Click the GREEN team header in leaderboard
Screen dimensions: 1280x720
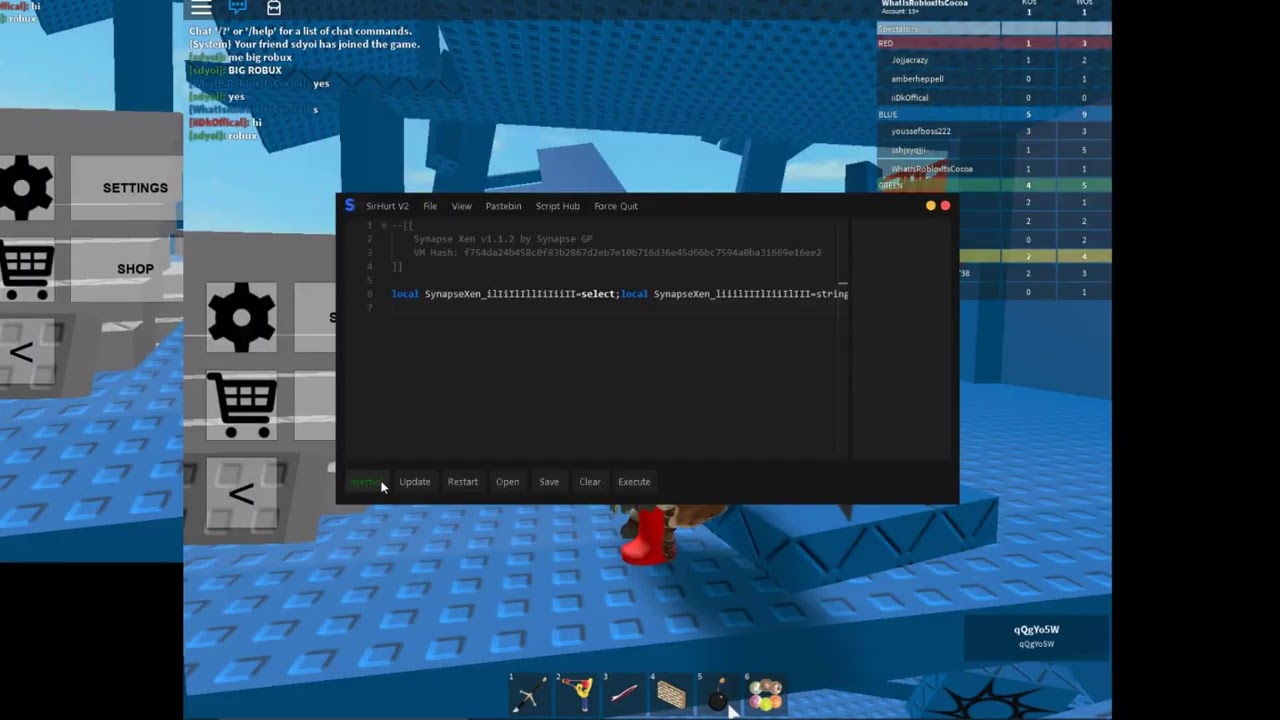(994, 185)
